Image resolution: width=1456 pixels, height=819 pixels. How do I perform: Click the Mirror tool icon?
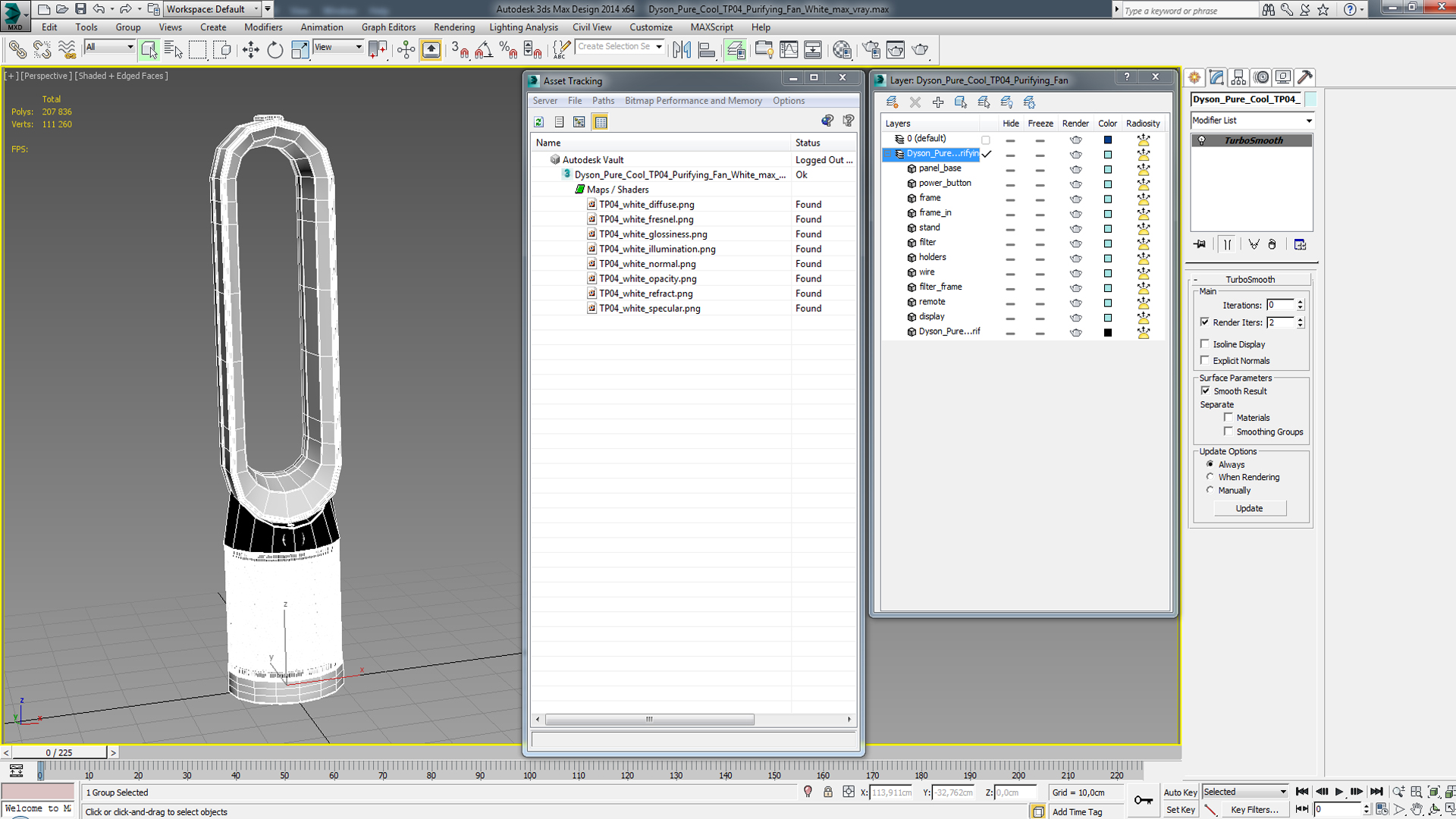[x=682, y=50]
